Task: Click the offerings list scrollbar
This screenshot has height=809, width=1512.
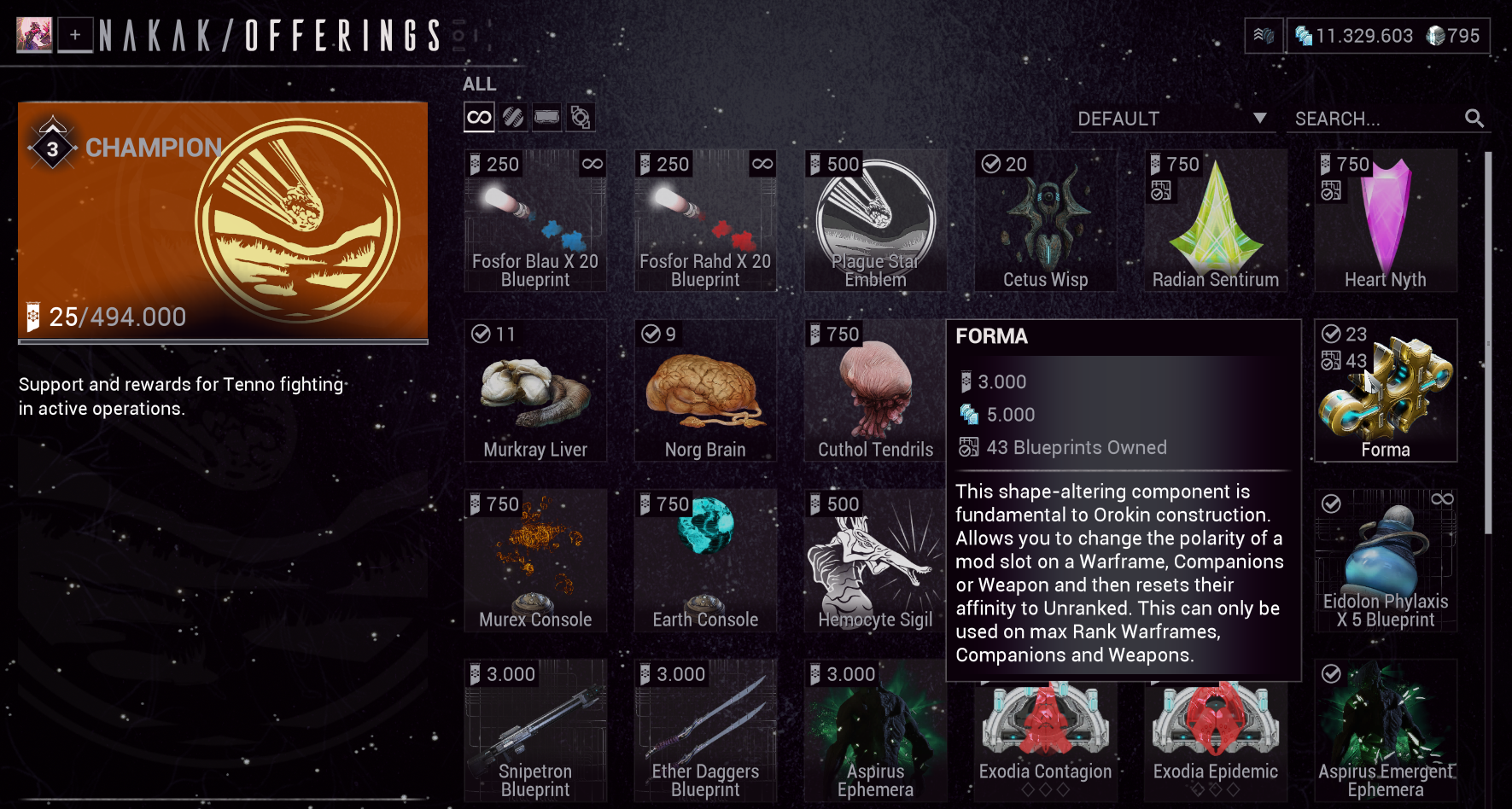Action: (1489, 342)
